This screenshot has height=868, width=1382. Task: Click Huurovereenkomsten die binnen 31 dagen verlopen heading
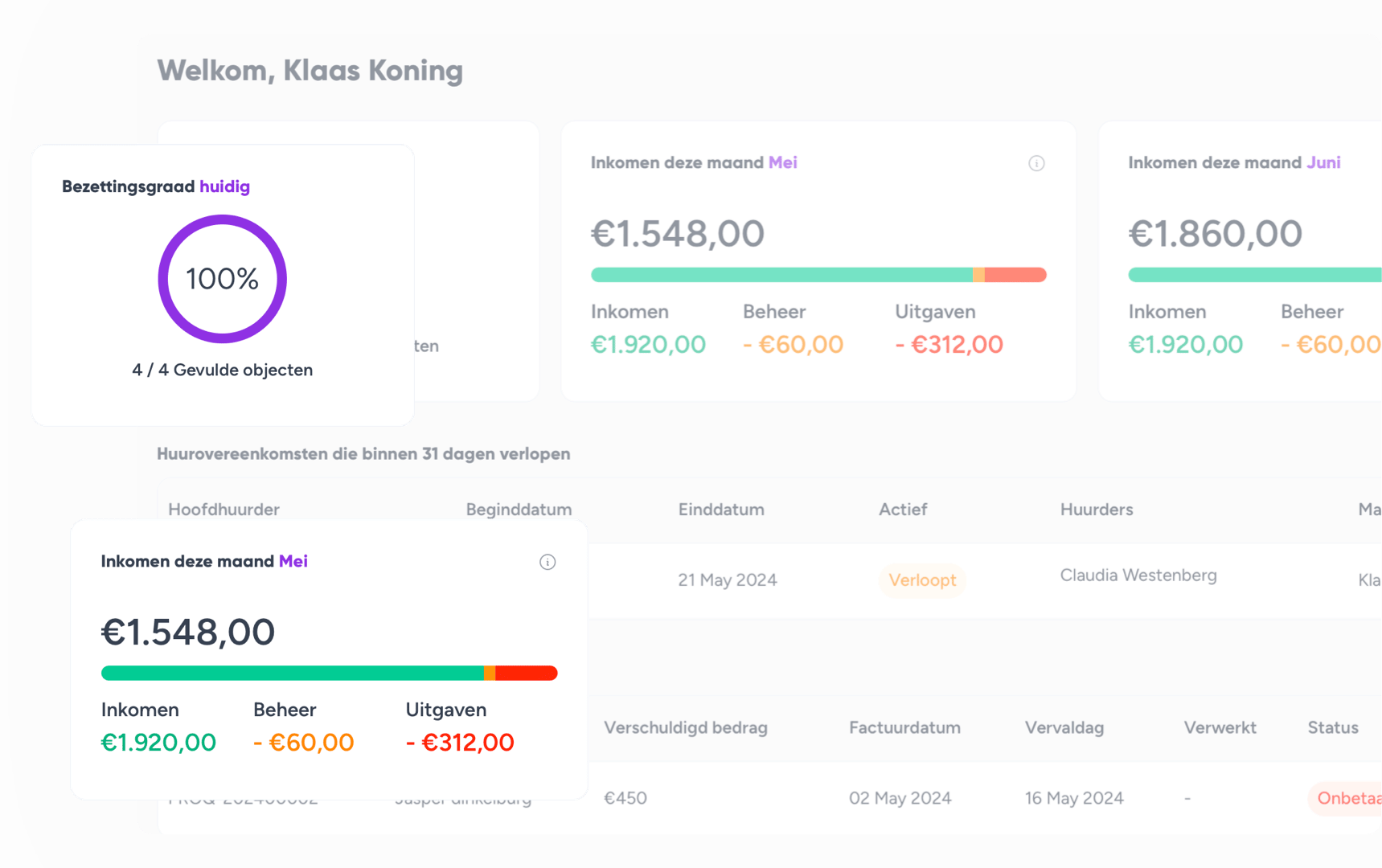coord(363,453)
